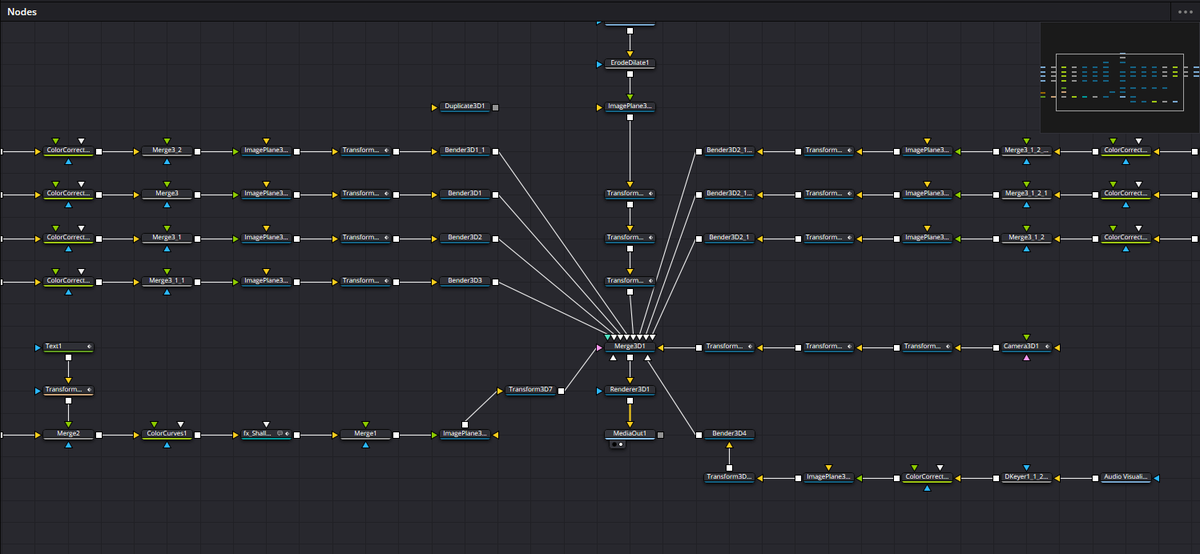The image size is (1200, 554).
Task: Select the Merge2 node
Action: pos(68,435)
